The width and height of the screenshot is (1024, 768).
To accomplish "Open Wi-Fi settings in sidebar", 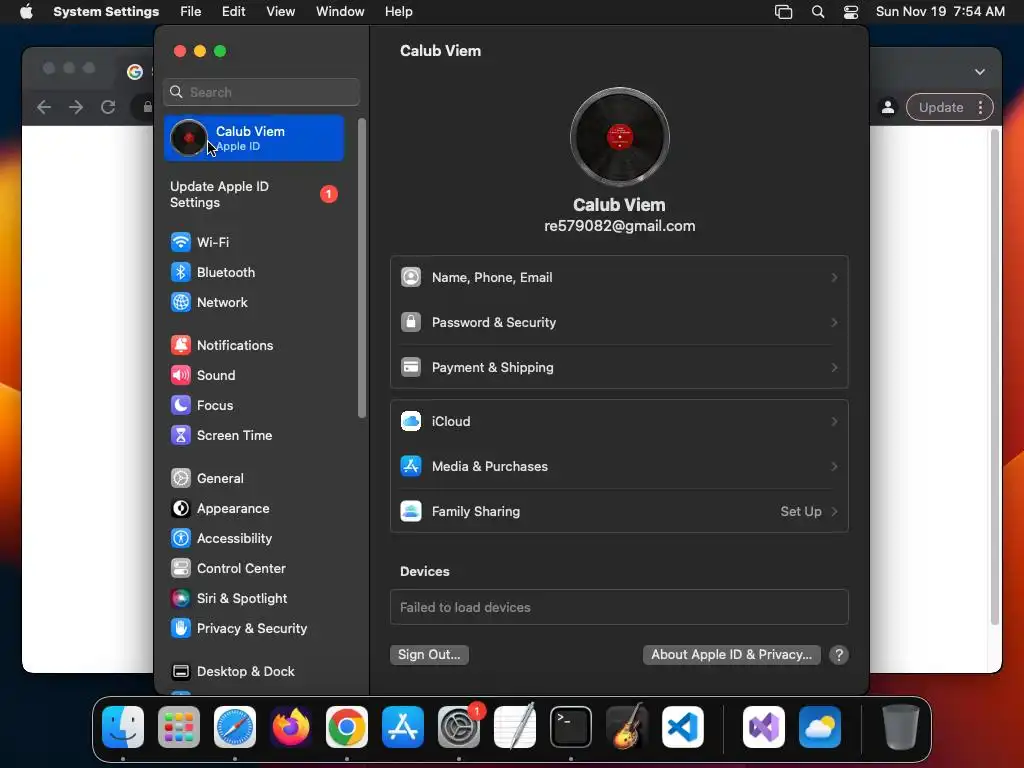I will tap(255, 242).
